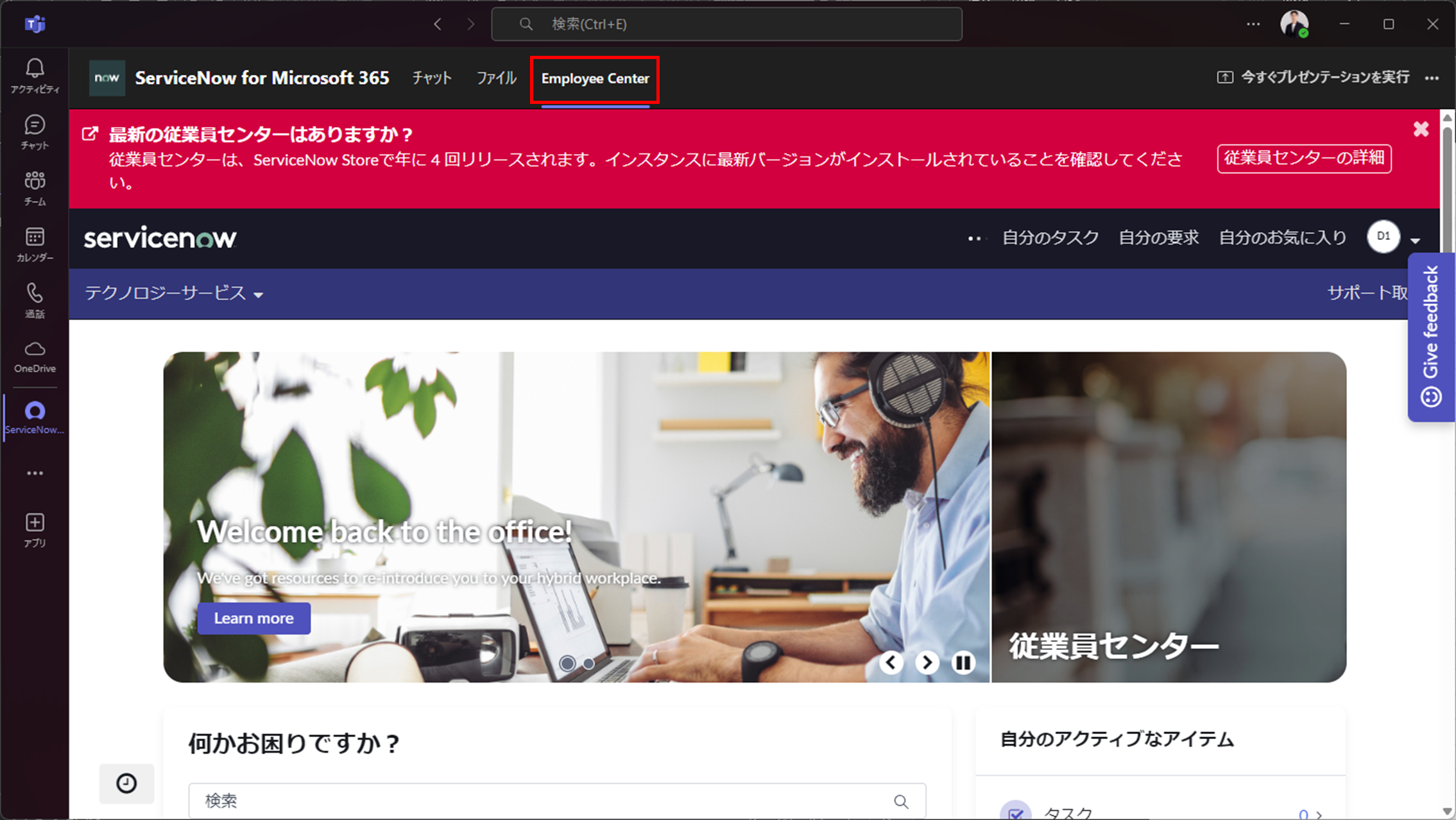Open the D1 user avatar dropdown menu
1456x820 pixels.
tap(1395, 237)
